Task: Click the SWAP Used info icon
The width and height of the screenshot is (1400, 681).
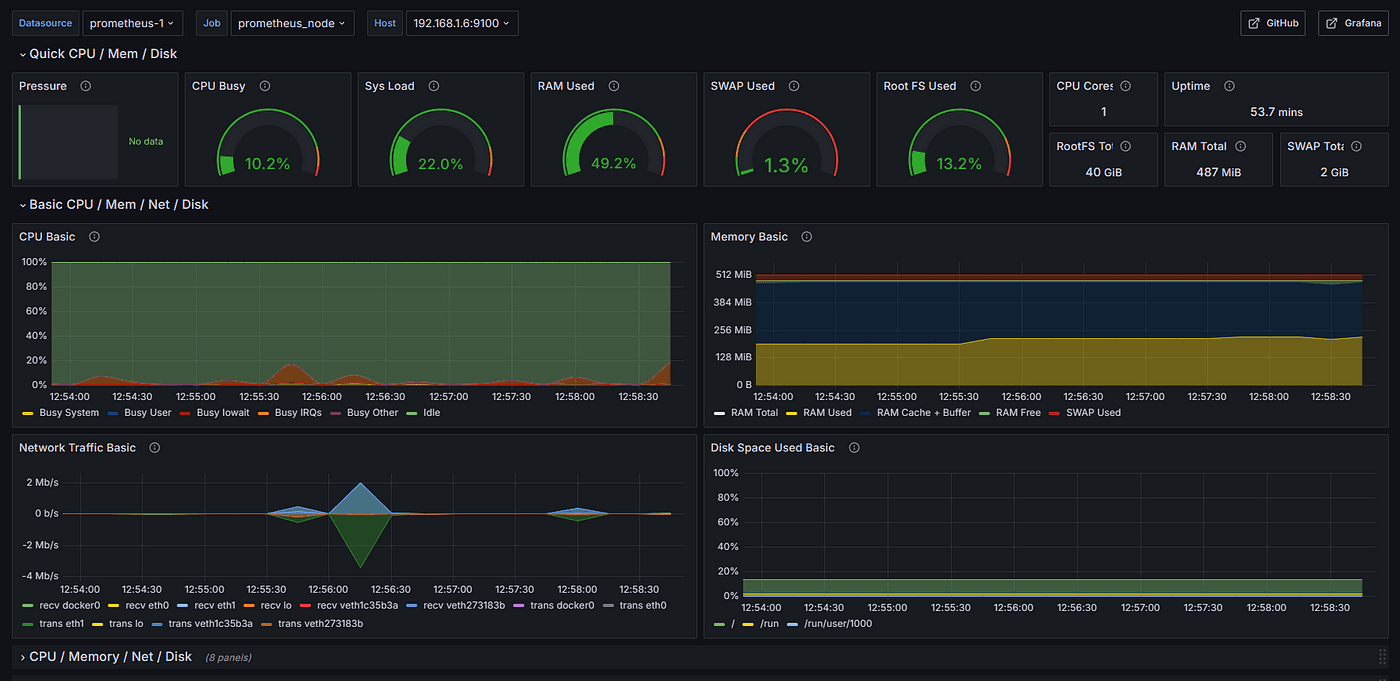Action: click(x=795, y=86)
